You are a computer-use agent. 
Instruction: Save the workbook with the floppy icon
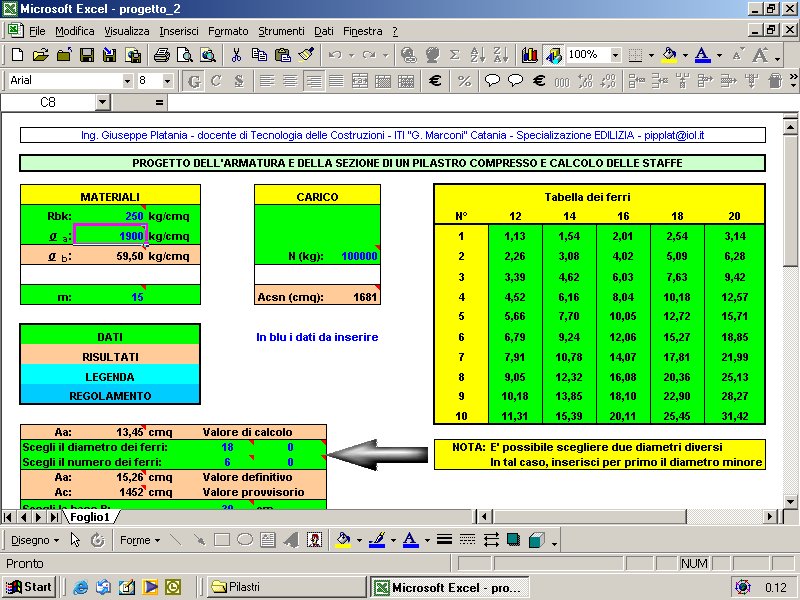(87, 55)
